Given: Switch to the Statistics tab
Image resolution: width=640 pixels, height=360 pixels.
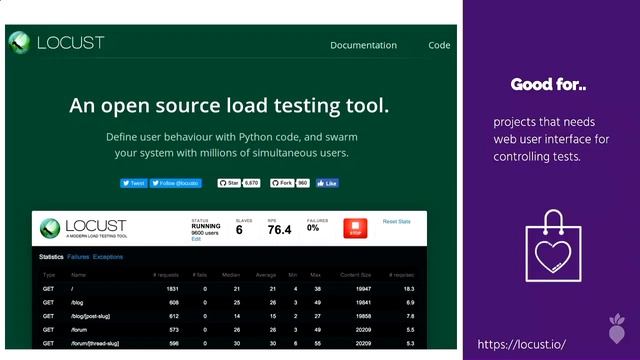Looking at the screenshot, I should click(51, 257).
